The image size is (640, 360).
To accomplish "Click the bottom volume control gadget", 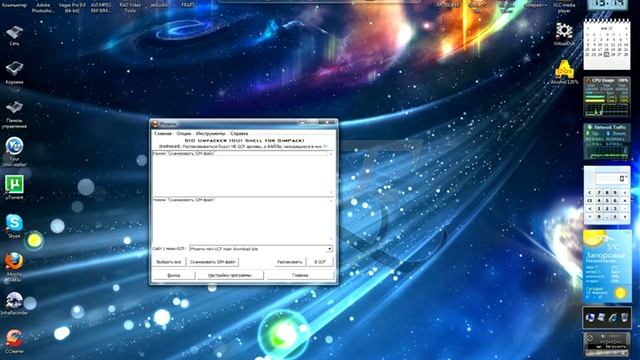I will 607,345.
